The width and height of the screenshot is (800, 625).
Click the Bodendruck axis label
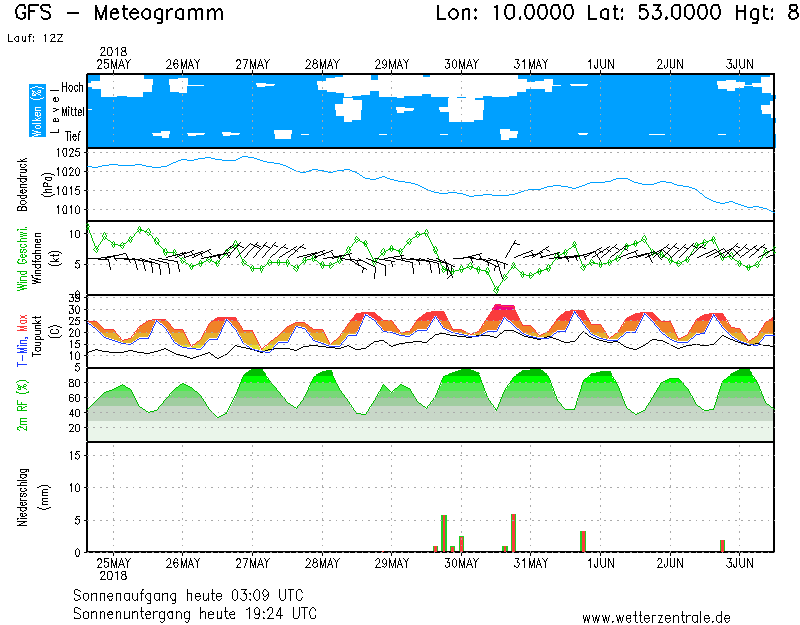click(x=22, y=183)
